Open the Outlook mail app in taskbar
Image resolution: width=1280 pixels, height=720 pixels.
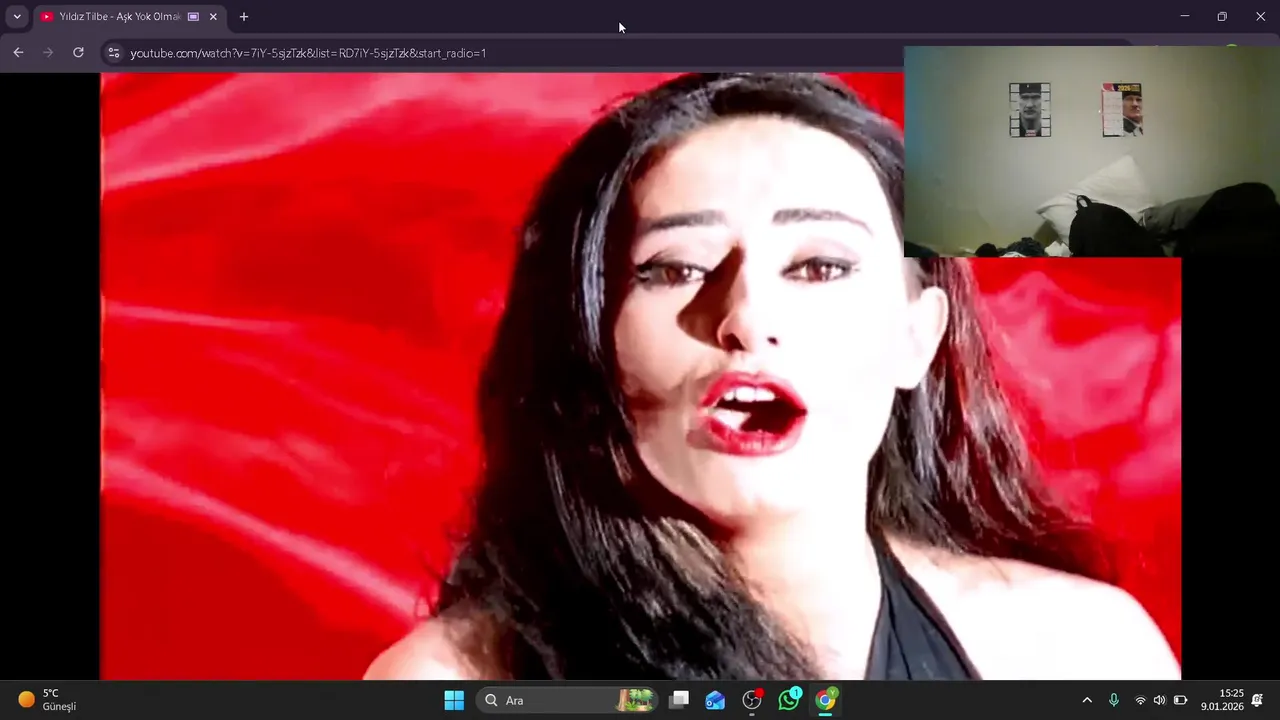[x=715, y=700]
